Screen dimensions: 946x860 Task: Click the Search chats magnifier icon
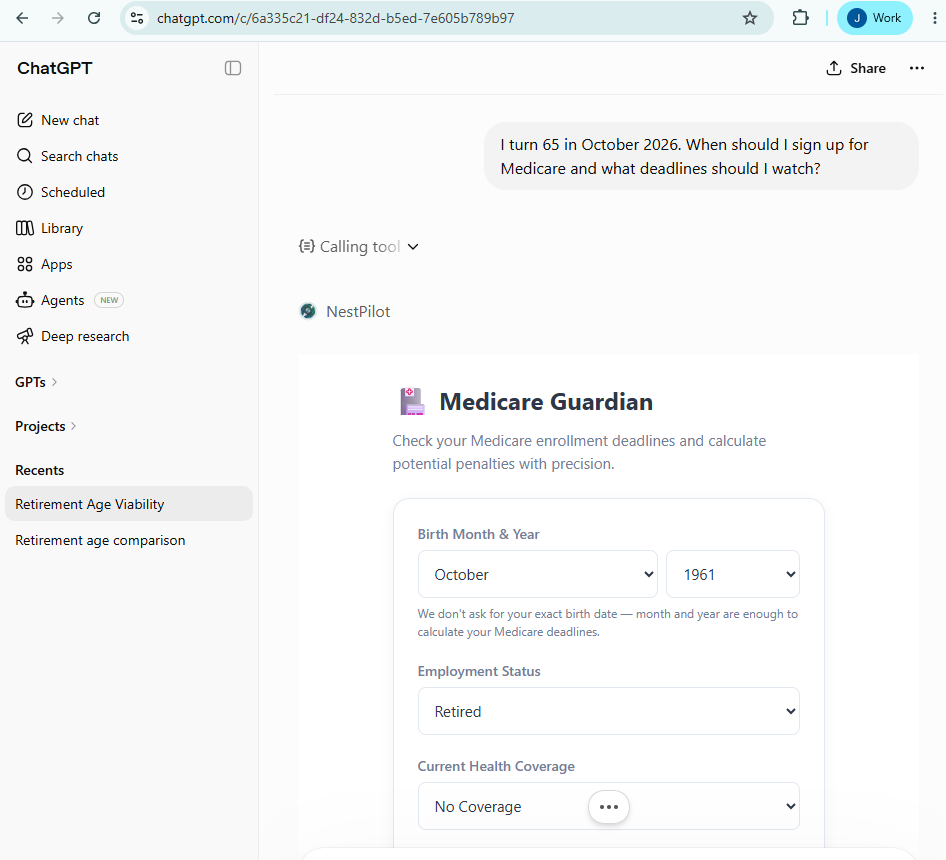[25, 156]
